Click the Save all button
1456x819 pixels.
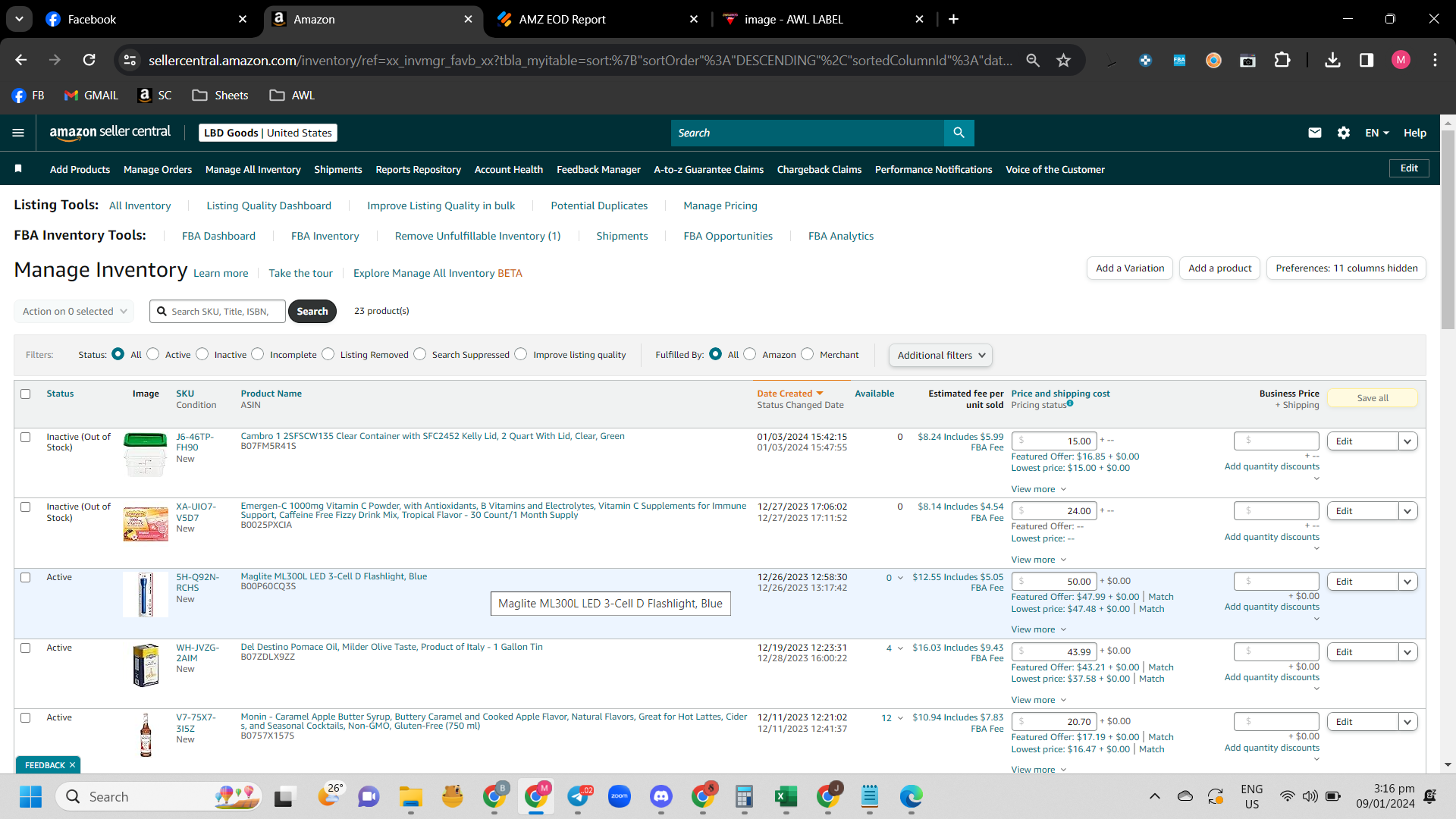(x=1373, y=398)
